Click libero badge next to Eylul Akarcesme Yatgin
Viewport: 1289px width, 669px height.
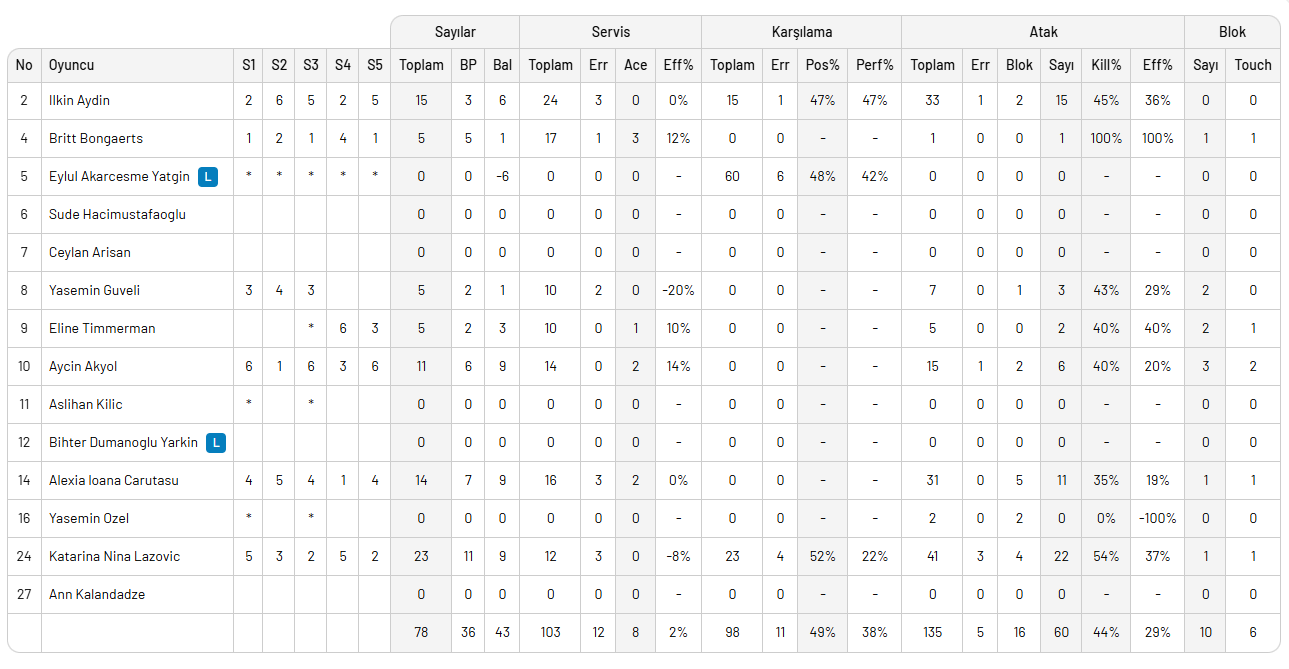click(207, 176)
